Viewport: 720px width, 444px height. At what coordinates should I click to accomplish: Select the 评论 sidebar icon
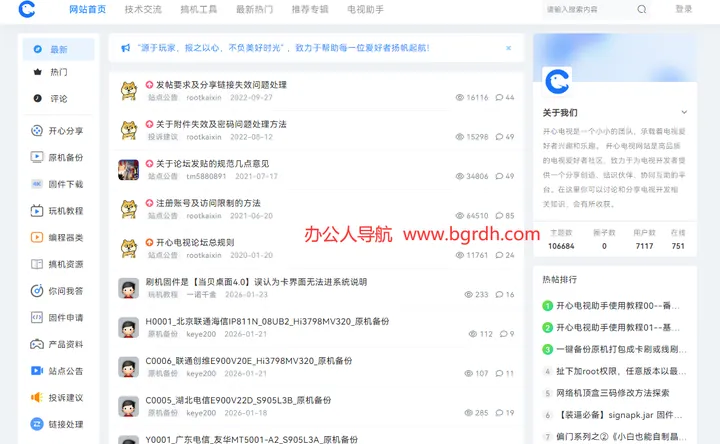click(38, 98)
